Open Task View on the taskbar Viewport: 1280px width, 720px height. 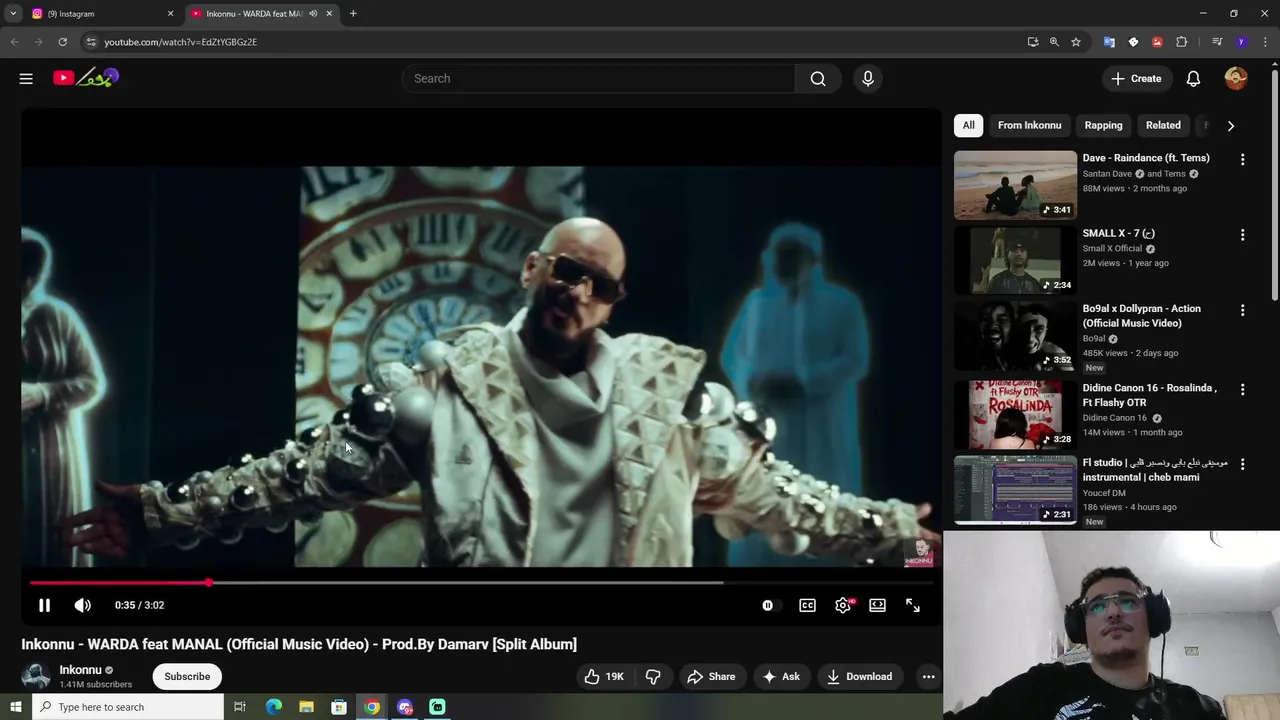pos(240,707)
